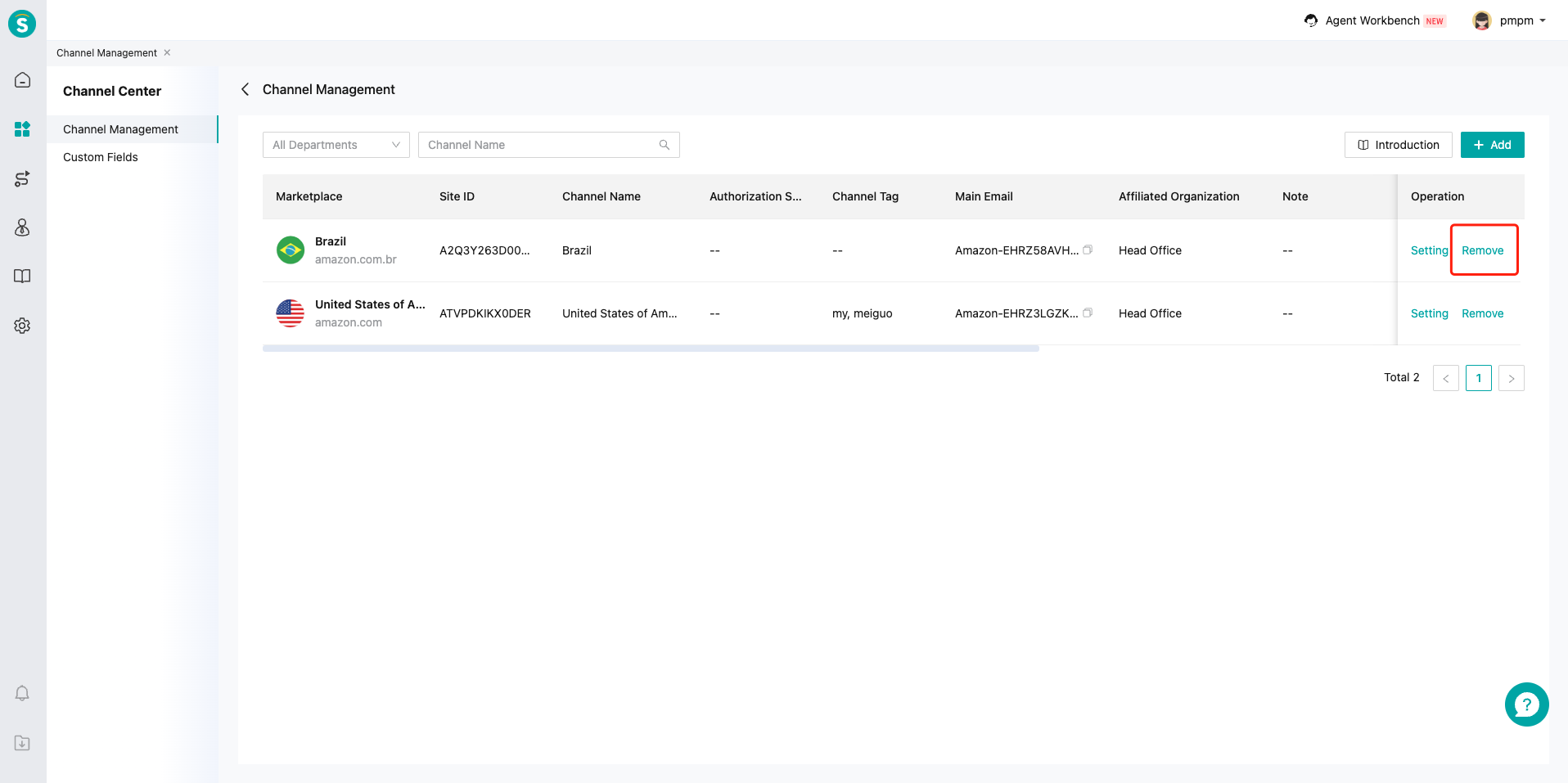Click the Affiliated Organization column header
1568x783 pixels.
pos(1178,196)
